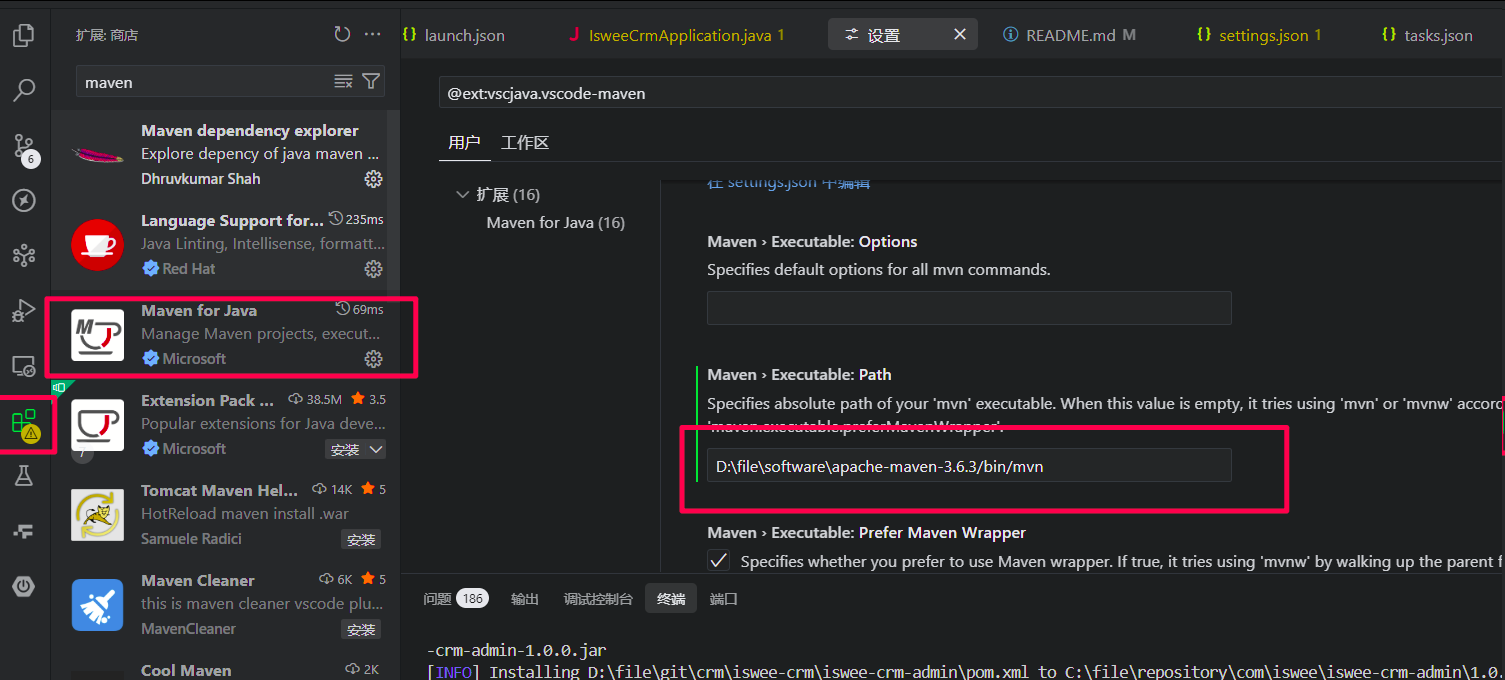Refresh the extensions marketplace list

point(342,34)
